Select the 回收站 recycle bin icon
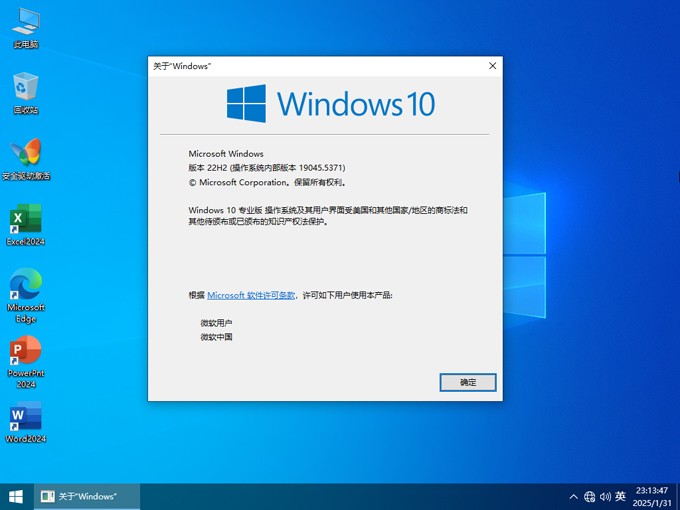 (x=26, y=93)
